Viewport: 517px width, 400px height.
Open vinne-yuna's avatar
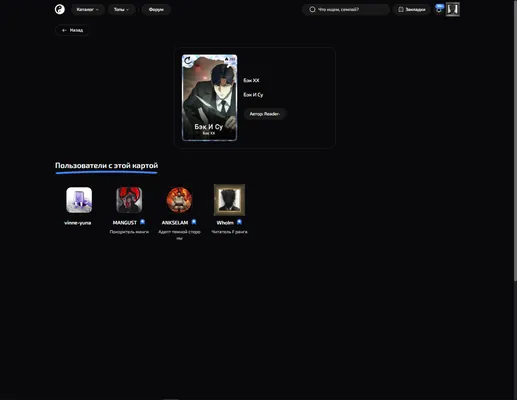pyautogui.click(x=79, y=200)
